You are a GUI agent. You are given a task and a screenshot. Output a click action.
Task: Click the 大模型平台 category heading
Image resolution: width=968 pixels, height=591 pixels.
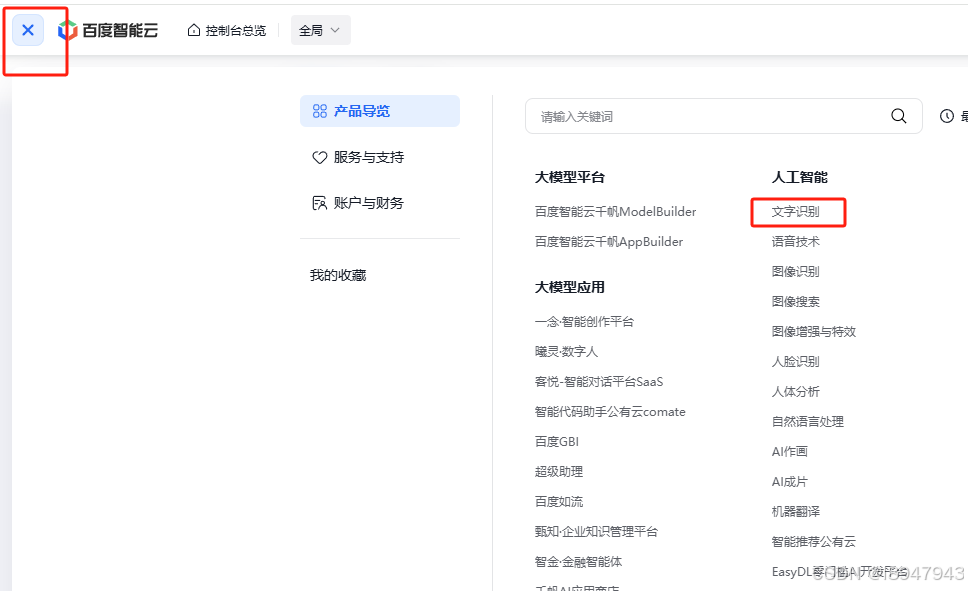pos(570,178)
